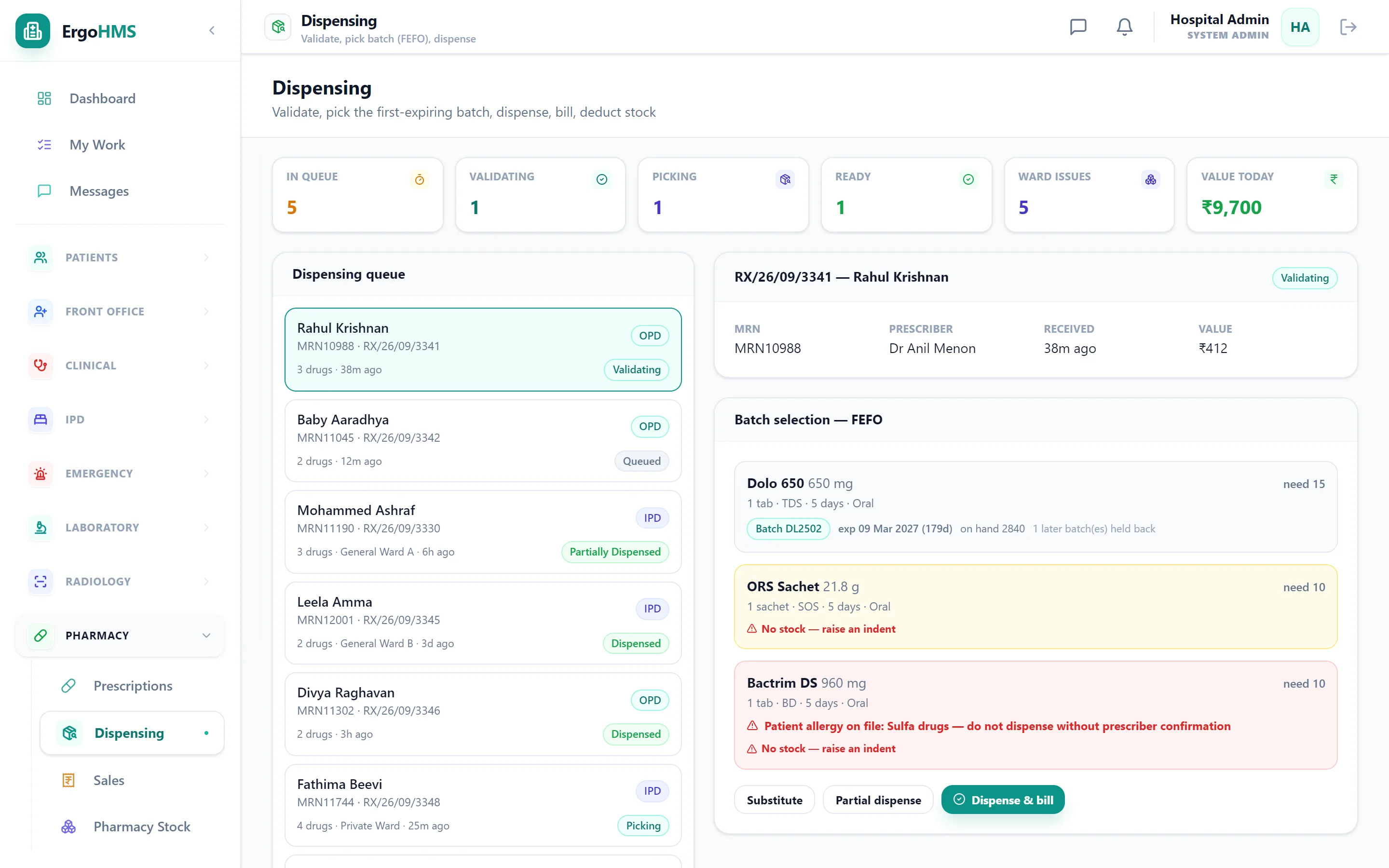This screenshot has height=868, width=1389.
Task: Expand the Radiology section chevron
Action: point(206,581)
